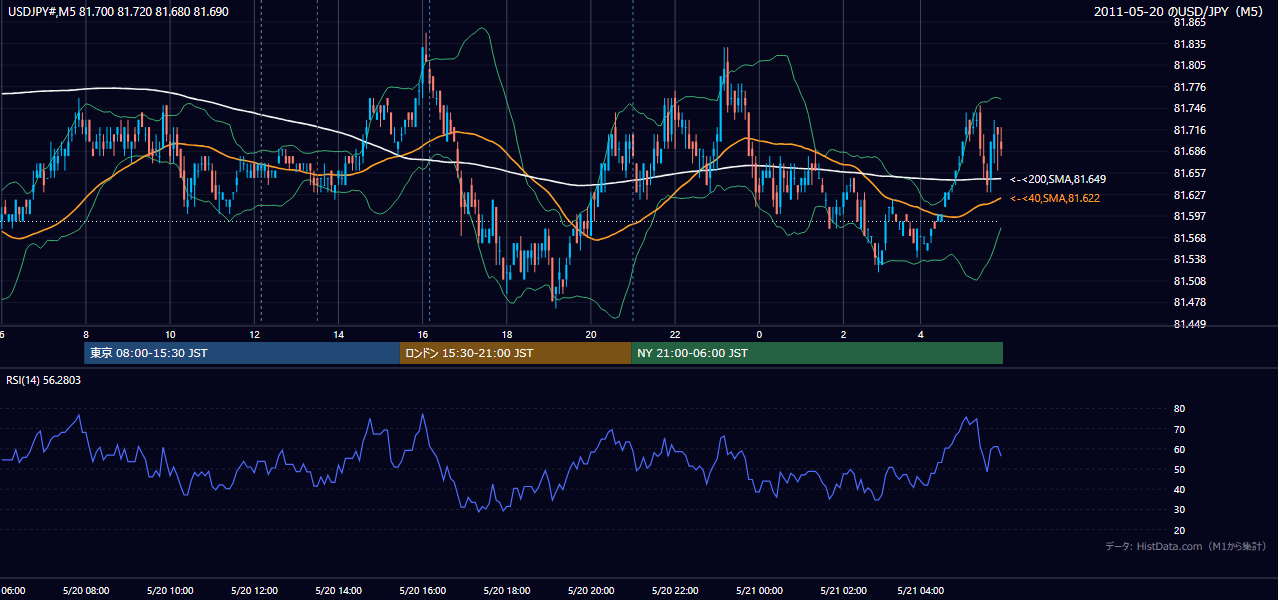Click the London 15:30-21:00 JST session bar
The image size is (1278, 600).
pyautogui.click(x=516, y=353)
